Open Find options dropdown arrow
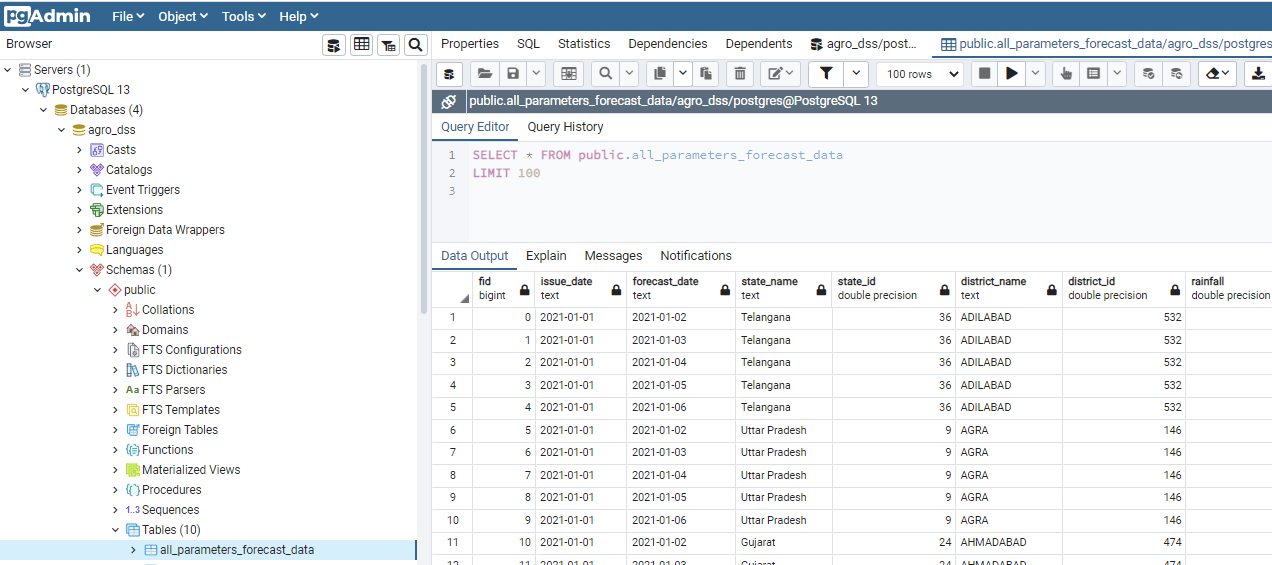1272x565 pixels. pyautogui.click(x=629, y=74)
